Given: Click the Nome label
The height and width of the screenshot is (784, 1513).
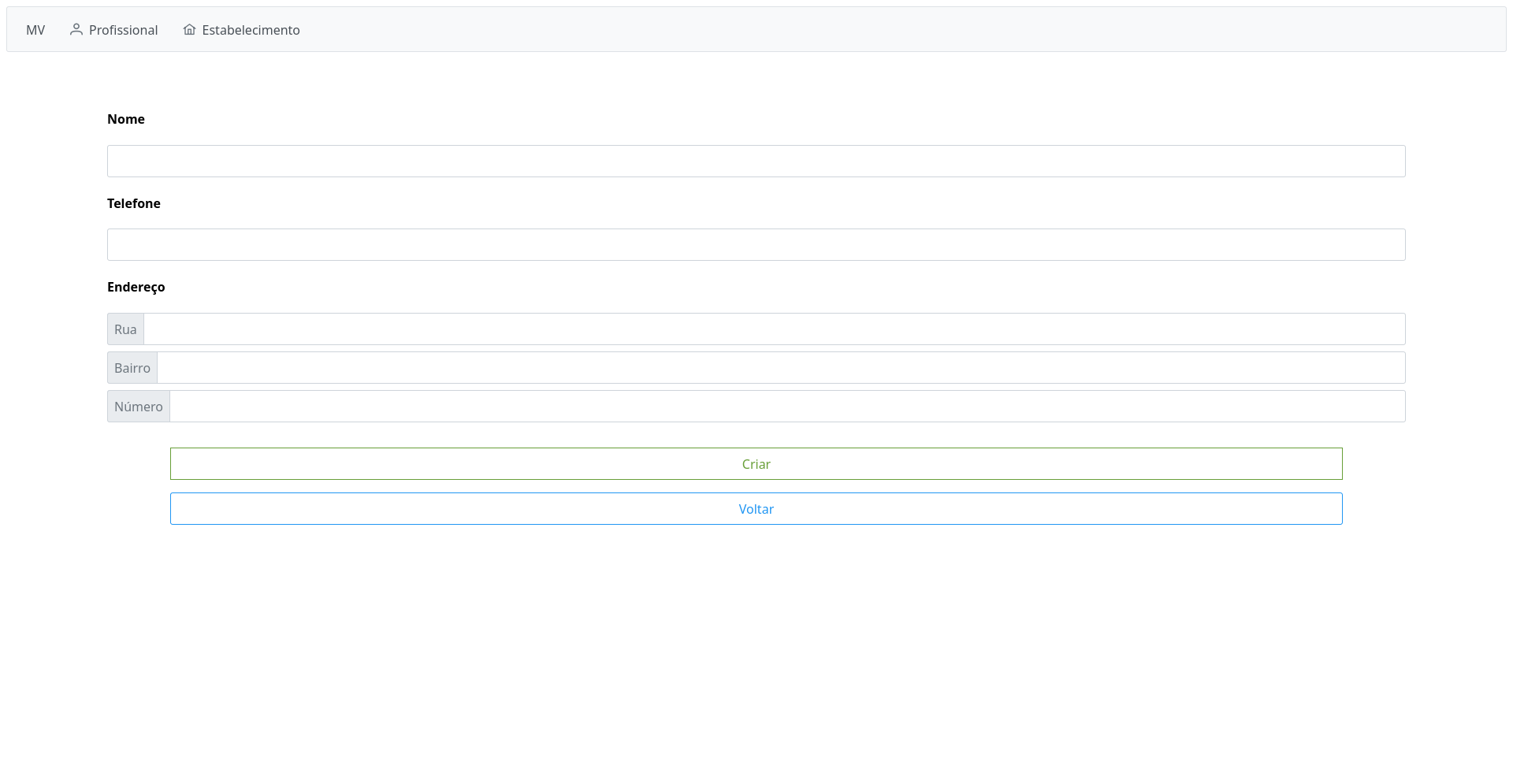Looking at the screenshot, I should pos(126,119).
